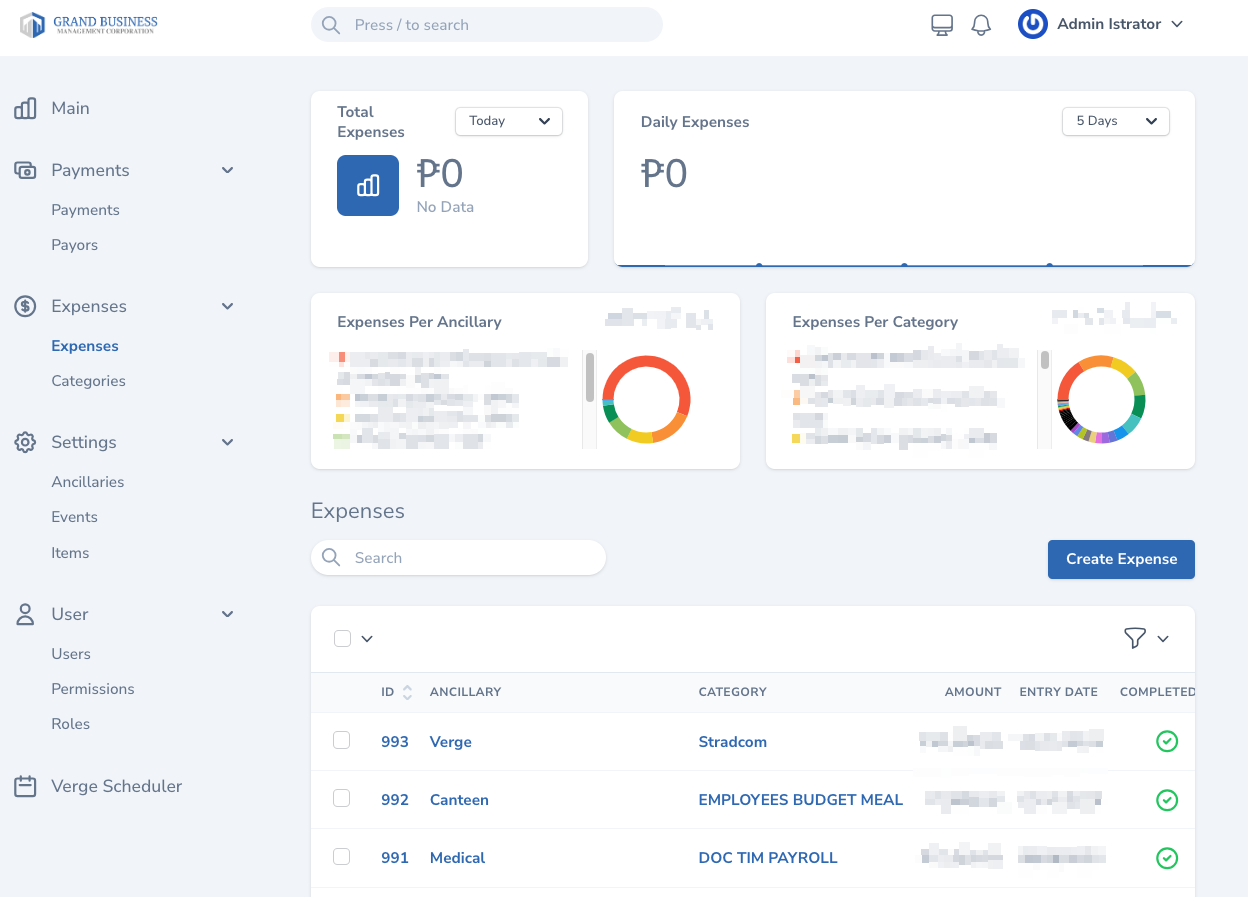Click the table filter funnel icon

1134,638
